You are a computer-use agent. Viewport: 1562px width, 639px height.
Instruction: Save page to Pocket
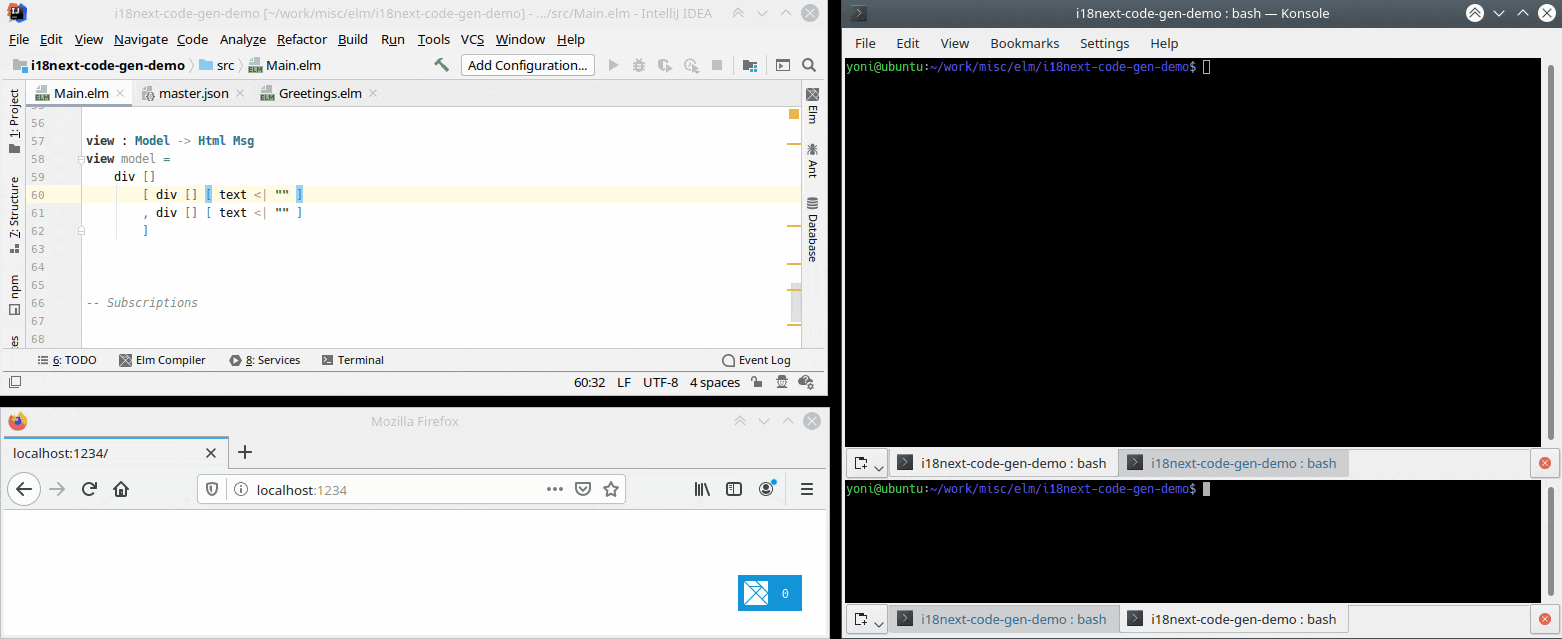click(x=583, y=489)
